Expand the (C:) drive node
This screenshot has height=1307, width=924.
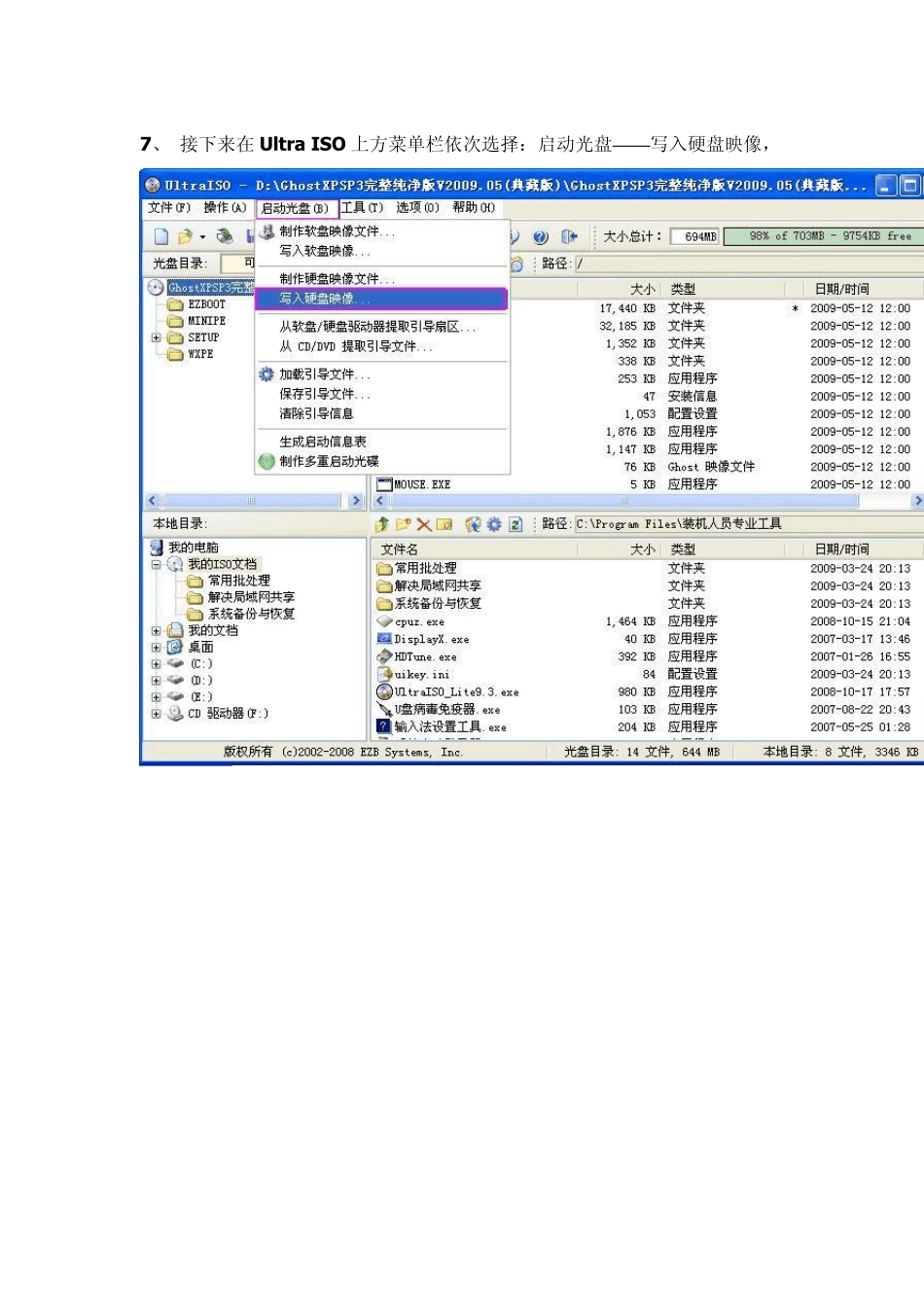pyautogui.click(x=156, y=663)
